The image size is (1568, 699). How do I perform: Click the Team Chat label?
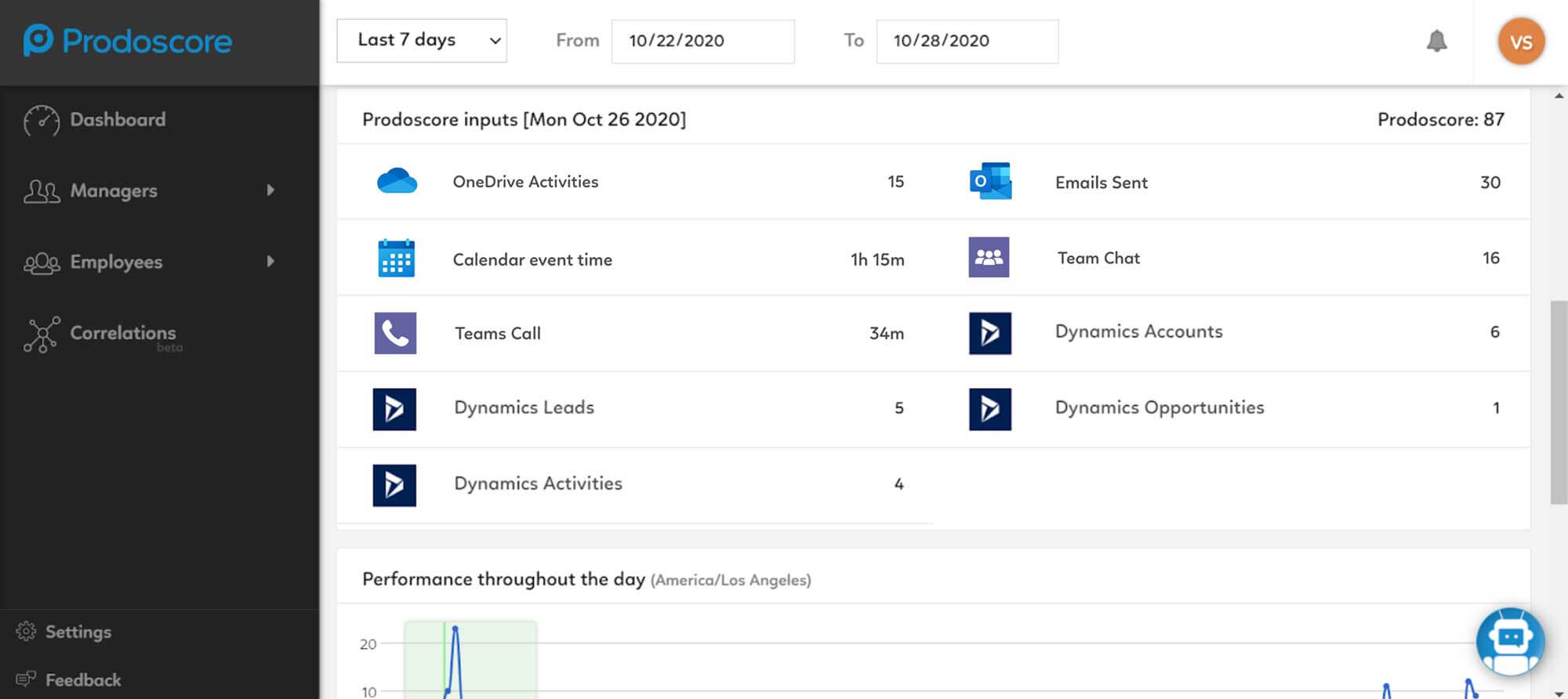point(1098,258)
